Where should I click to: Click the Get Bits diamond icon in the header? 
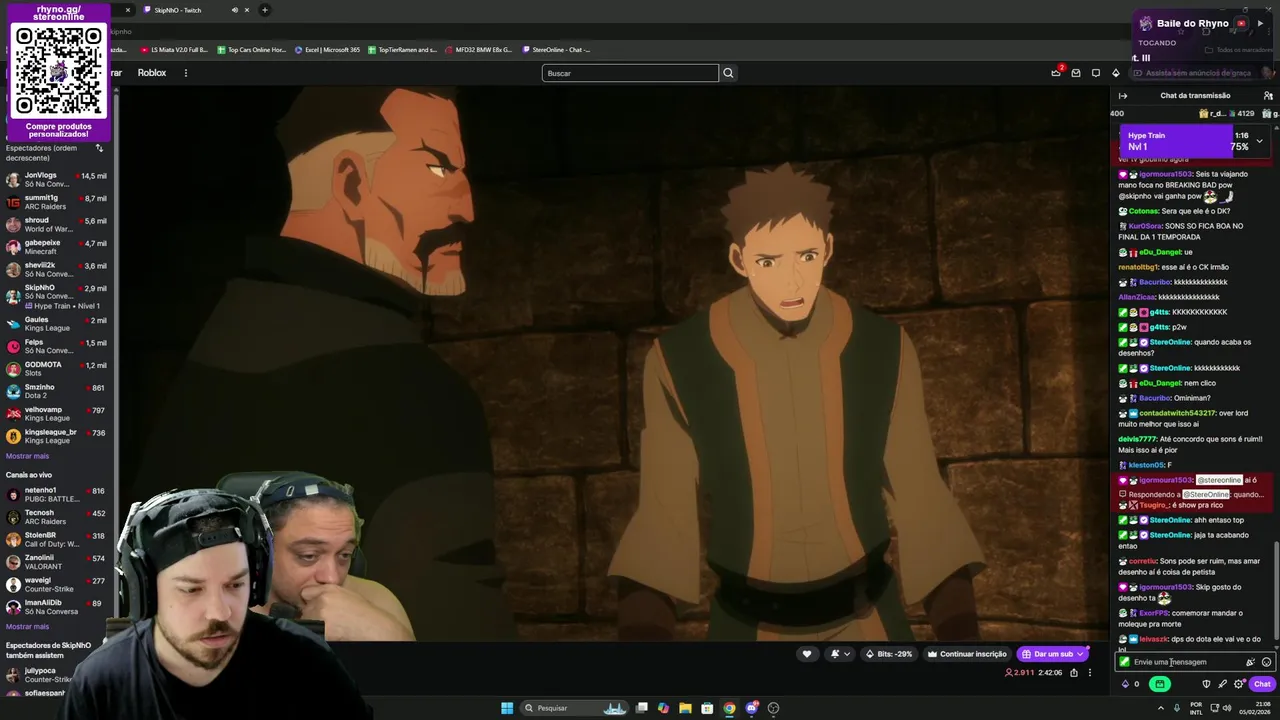click(x=1116, y=73)
